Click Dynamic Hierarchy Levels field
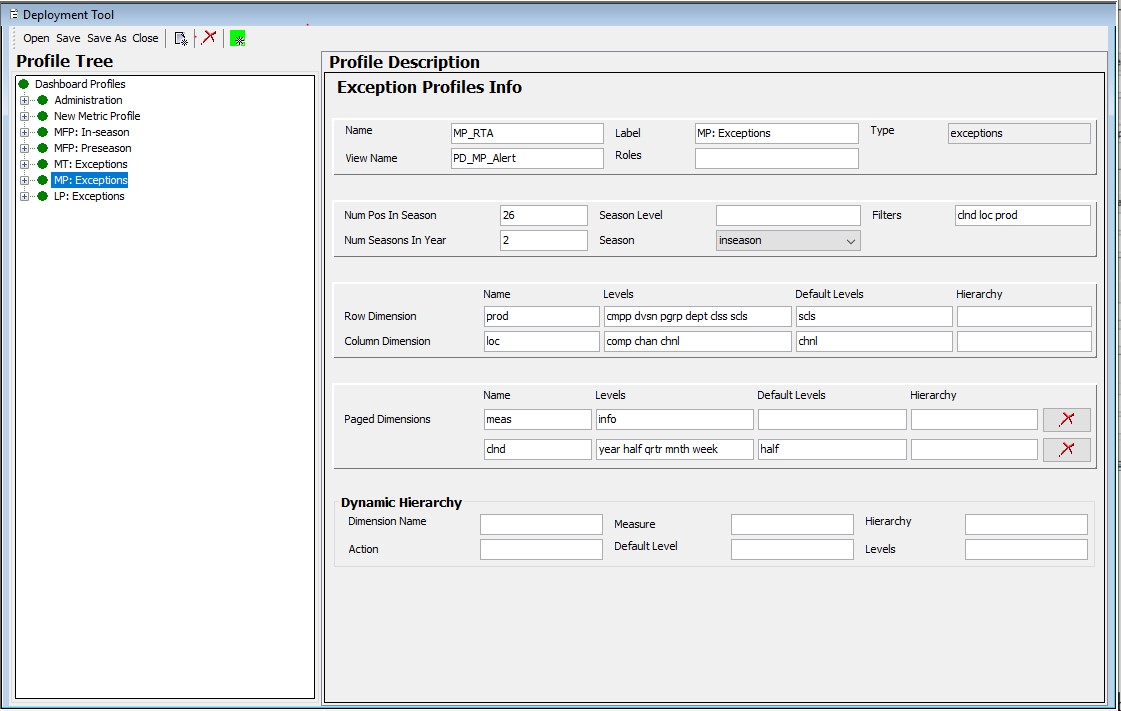 click(1026, 550)
